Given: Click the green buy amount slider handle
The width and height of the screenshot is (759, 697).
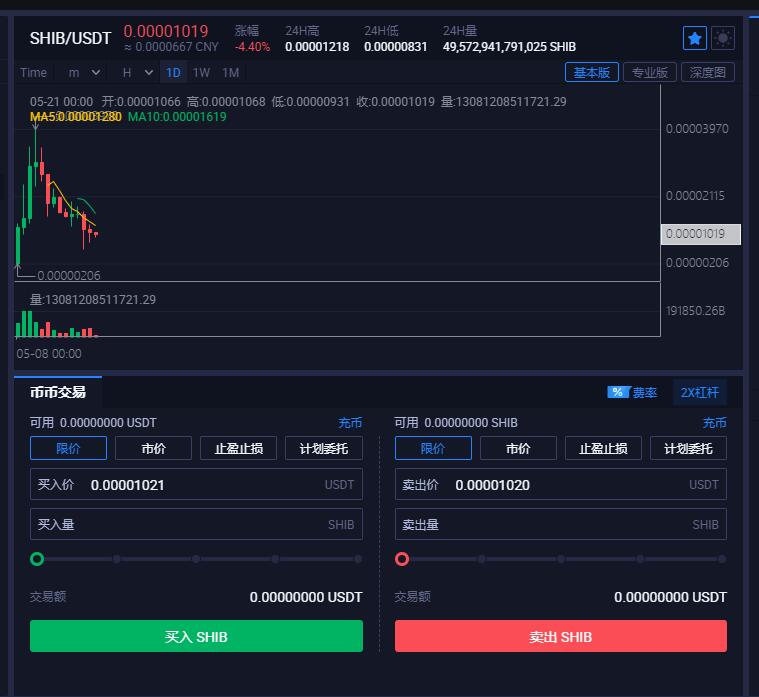Looking at the screenshot, I should coord(37,559).
